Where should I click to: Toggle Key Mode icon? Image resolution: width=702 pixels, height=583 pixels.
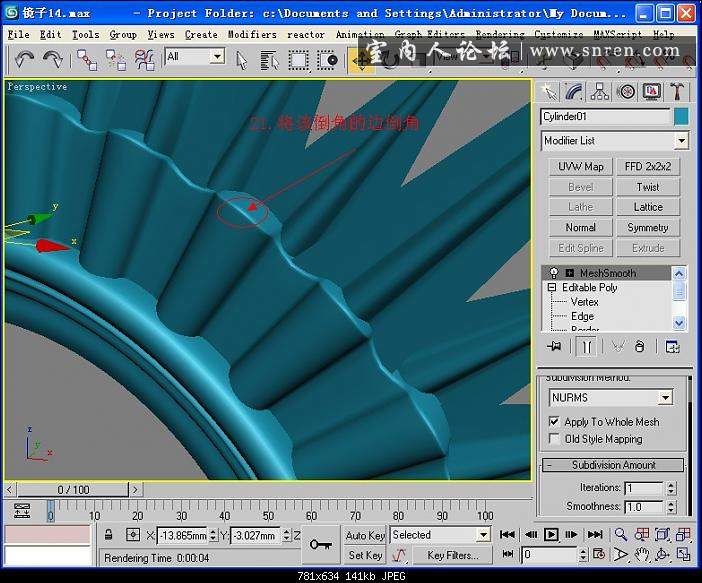tap(508, 554)
